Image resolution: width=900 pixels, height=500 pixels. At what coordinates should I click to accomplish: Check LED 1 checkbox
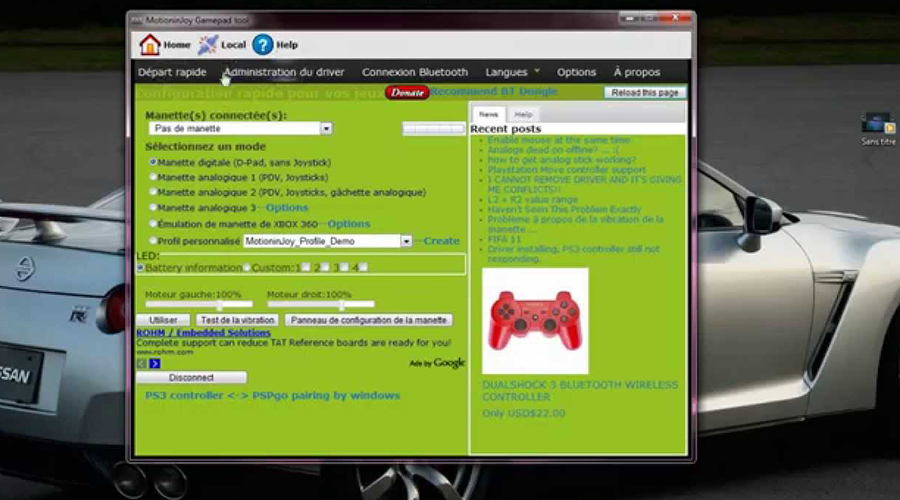click(306, 268)
